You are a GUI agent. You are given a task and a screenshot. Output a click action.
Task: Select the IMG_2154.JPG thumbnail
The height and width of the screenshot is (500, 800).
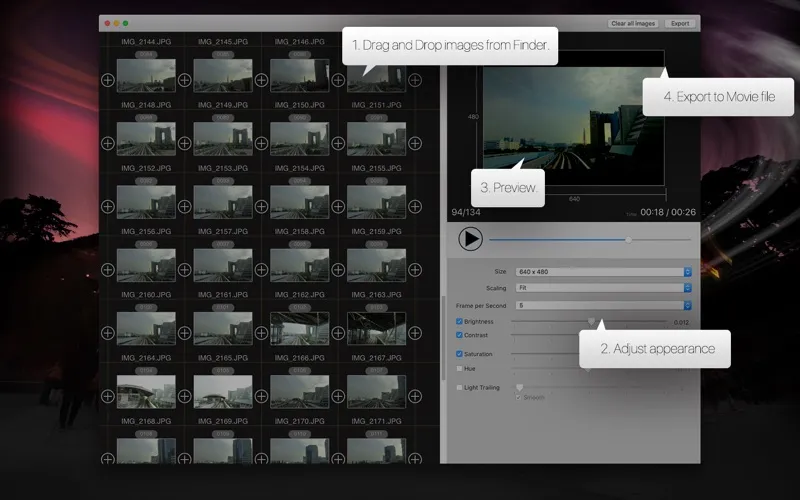point(299,202)
